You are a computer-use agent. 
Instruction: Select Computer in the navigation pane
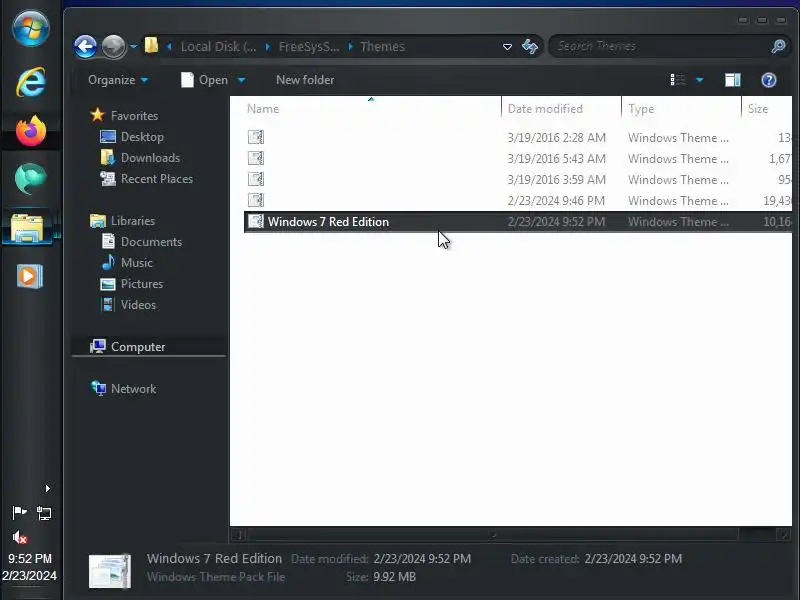(128, 346)
